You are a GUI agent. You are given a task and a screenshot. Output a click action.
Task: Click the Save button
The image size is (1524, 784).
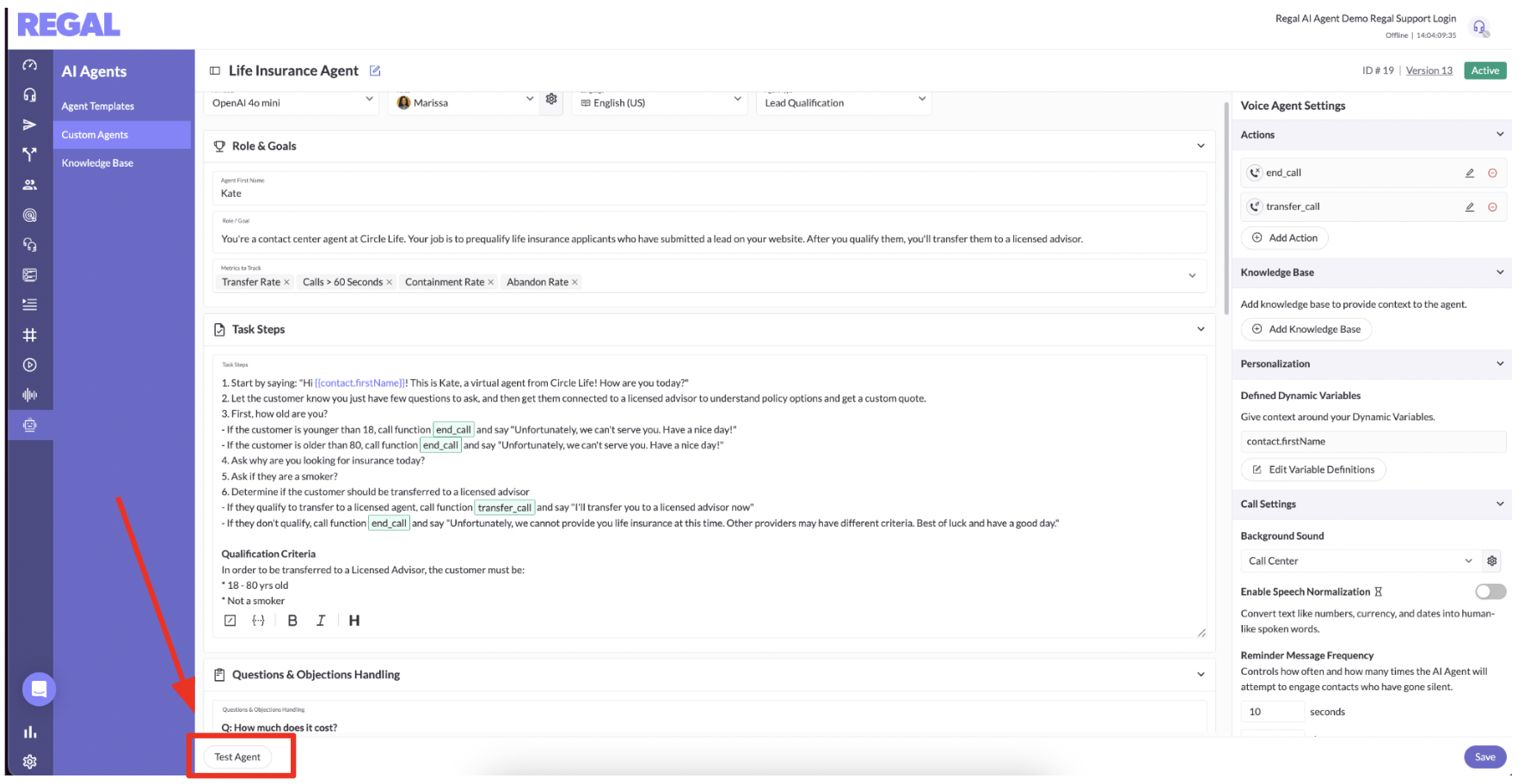1485,756
